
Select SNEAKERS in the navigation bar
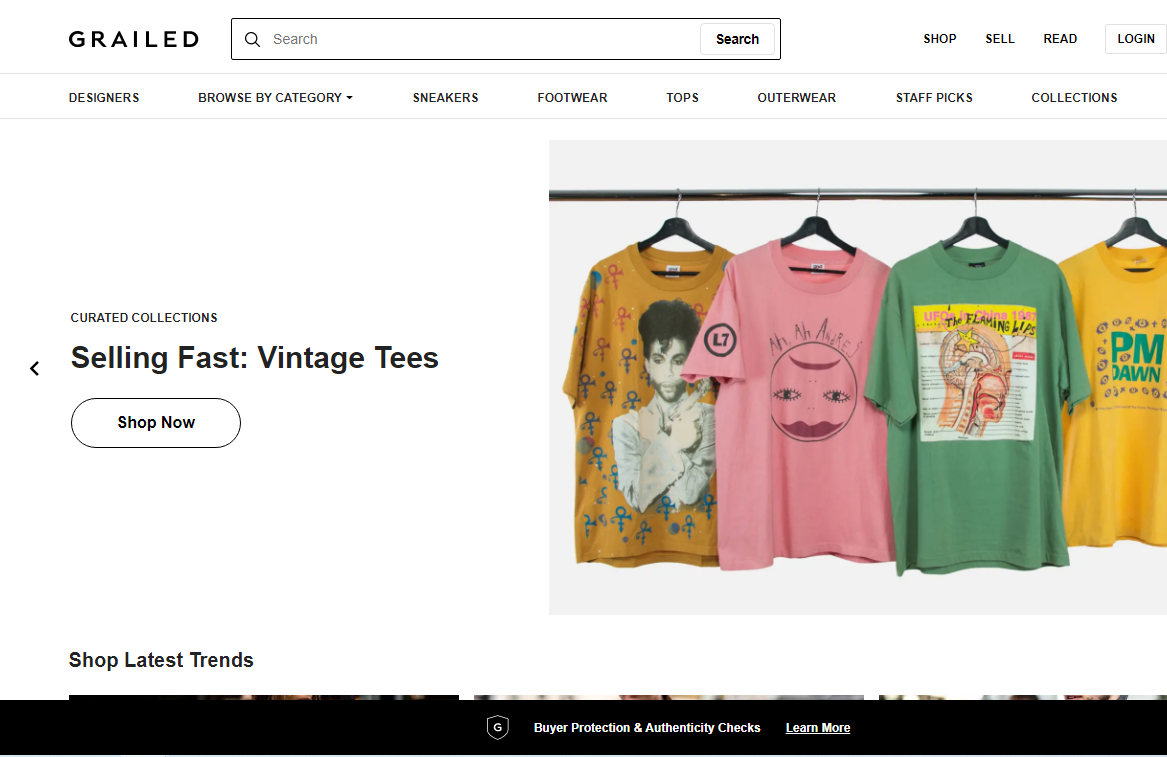pos(445,98)
